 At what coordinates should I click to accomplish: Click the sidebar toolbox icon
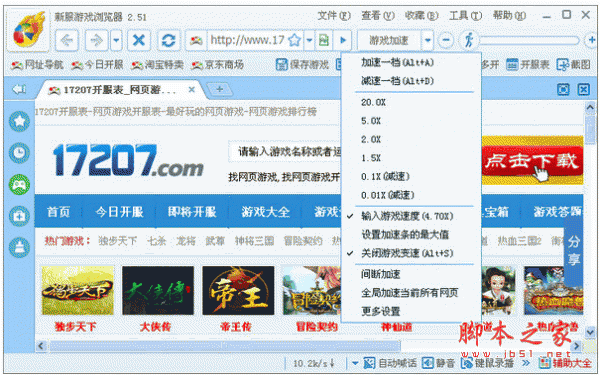coord(20,216)
